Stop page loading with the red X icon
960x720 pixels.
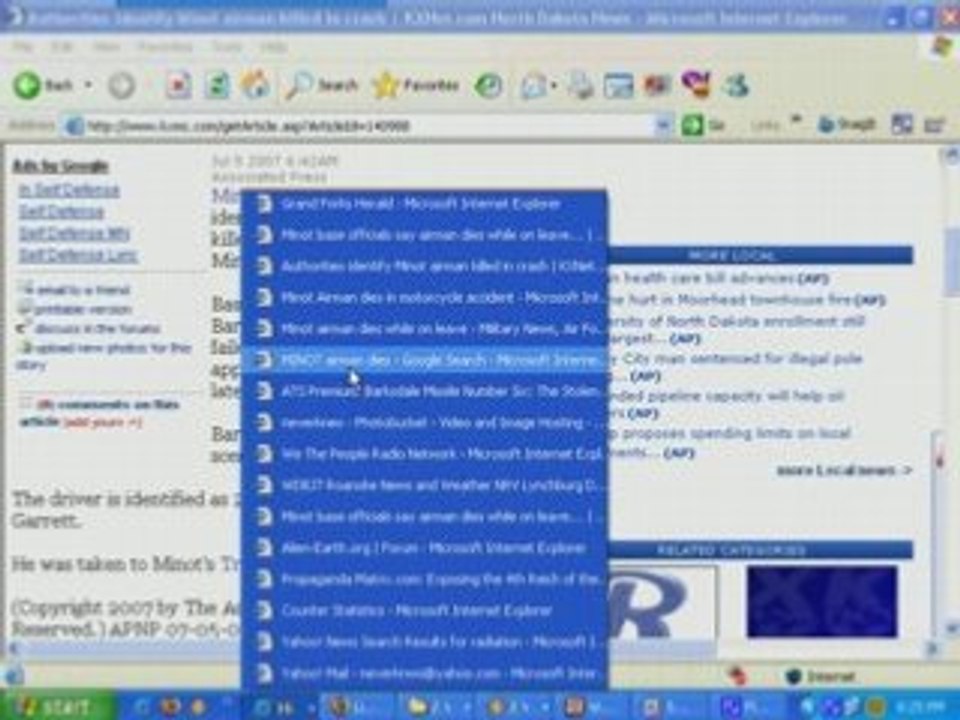pyautogui.click(x=178, y=86)
